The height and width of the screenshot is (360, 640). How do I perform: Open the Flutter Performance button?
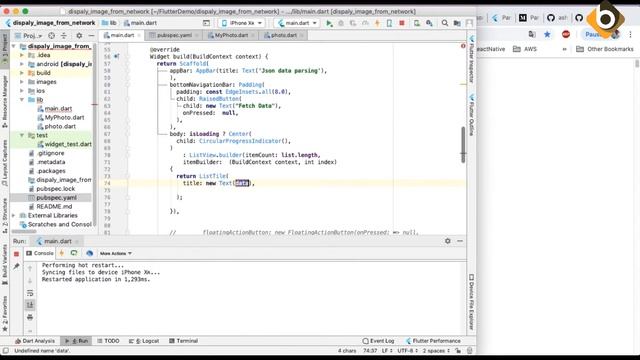(433, 341)
